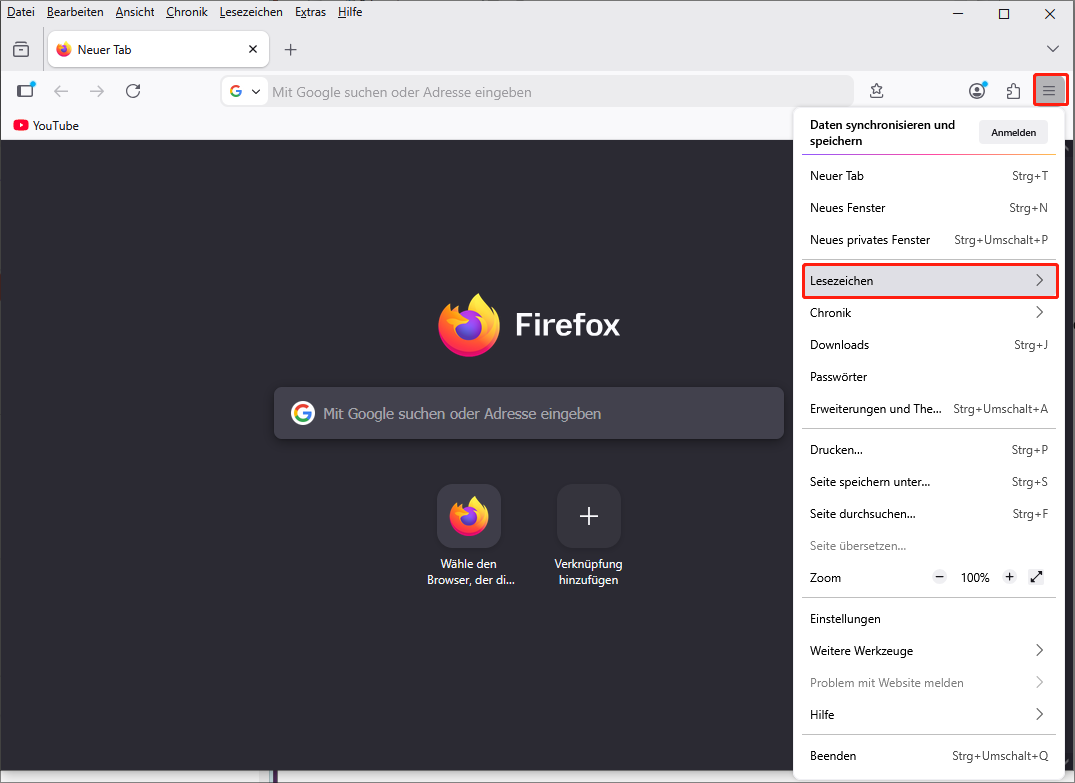
Task: Click the bookmark star icon in address bar
Action: click(x=876, y=91)
